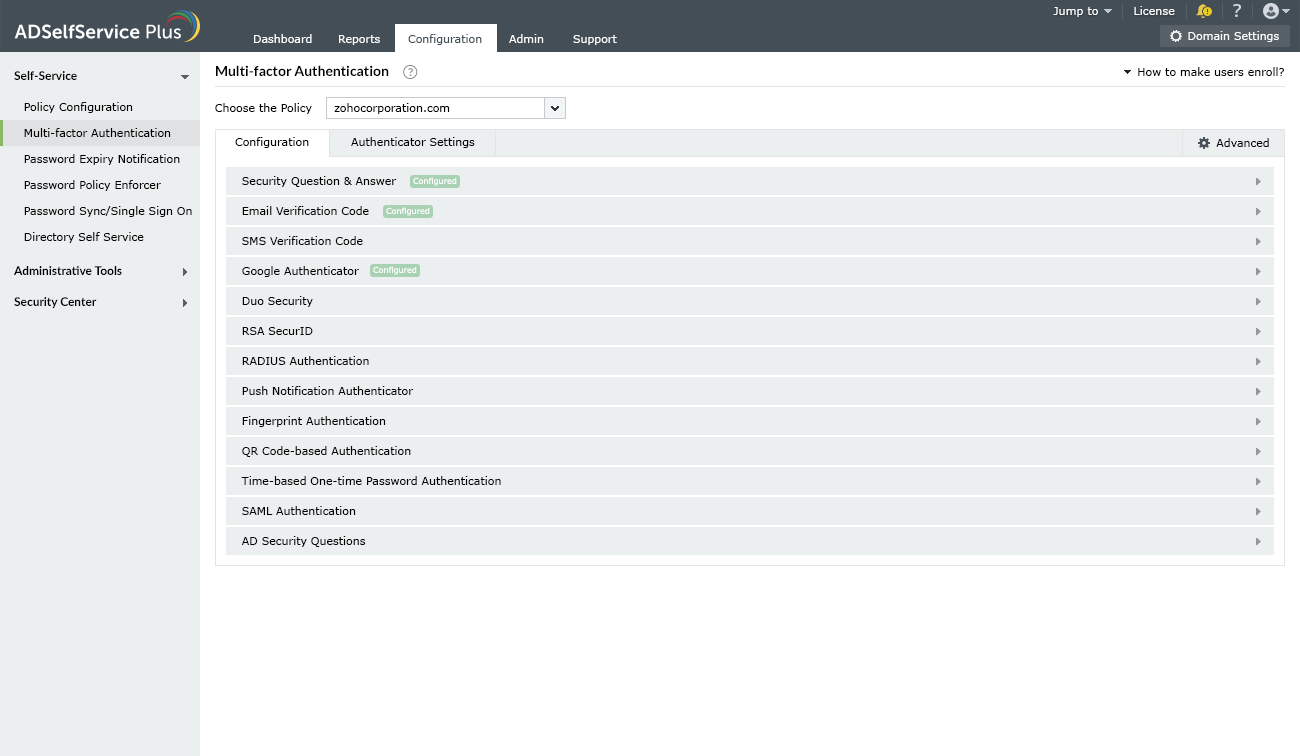Viewport: 1300px width, 756px height.
Task: Click the ADSelfService Plus logo
Action: (x=107, y=27)
